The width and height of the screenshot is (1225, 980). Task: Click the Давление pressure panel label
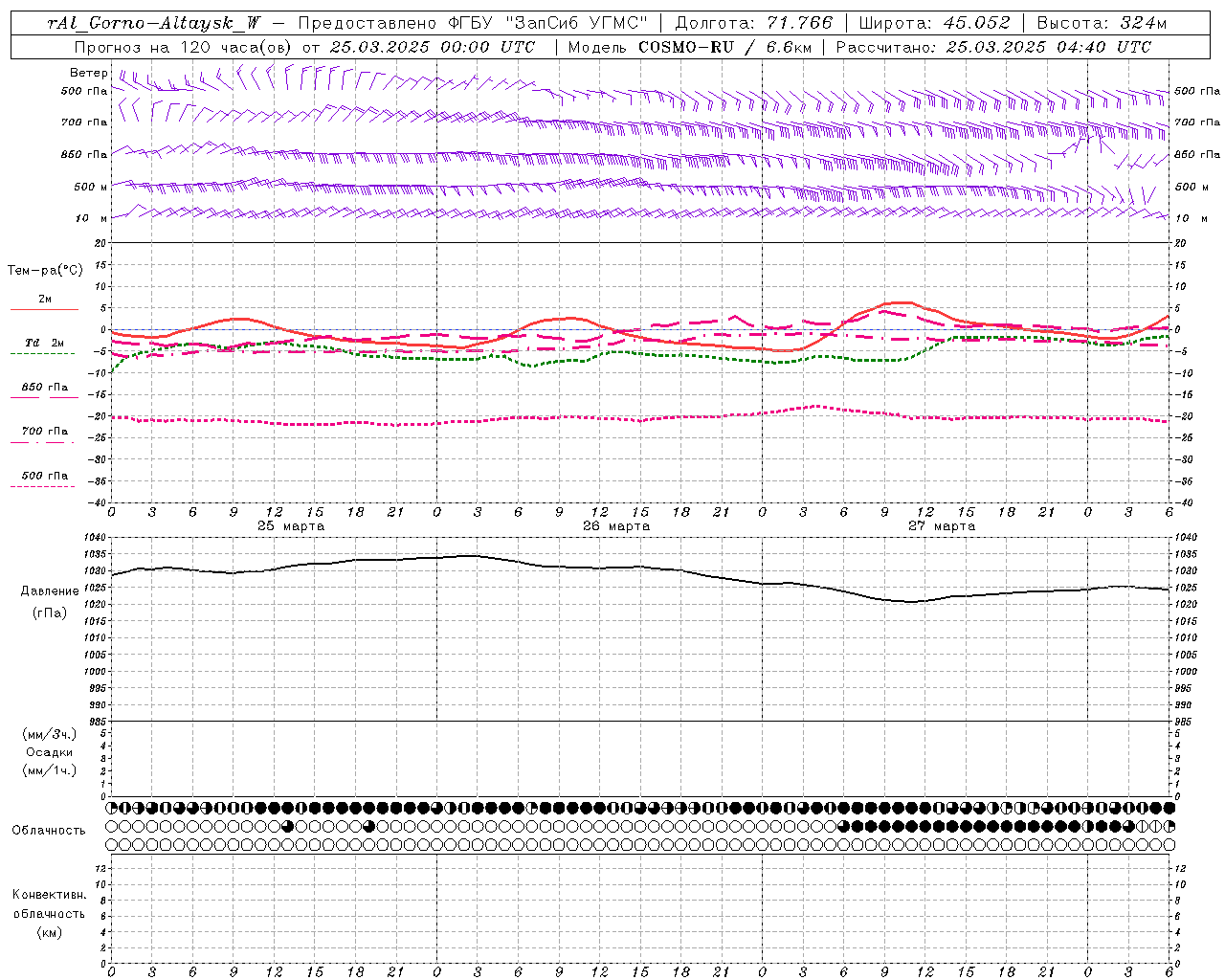50,591
